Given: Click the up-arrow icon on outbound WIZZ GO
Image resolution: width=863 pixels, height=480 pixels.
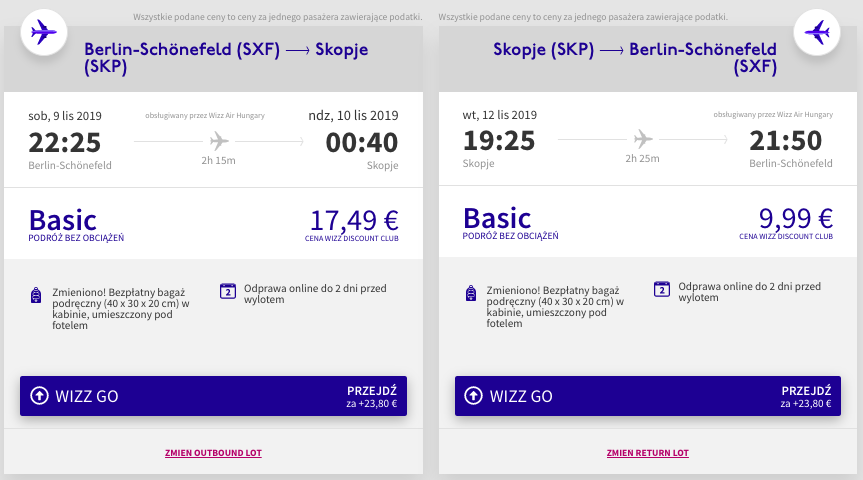Looking at the screenshot, I should click(40, 396).
